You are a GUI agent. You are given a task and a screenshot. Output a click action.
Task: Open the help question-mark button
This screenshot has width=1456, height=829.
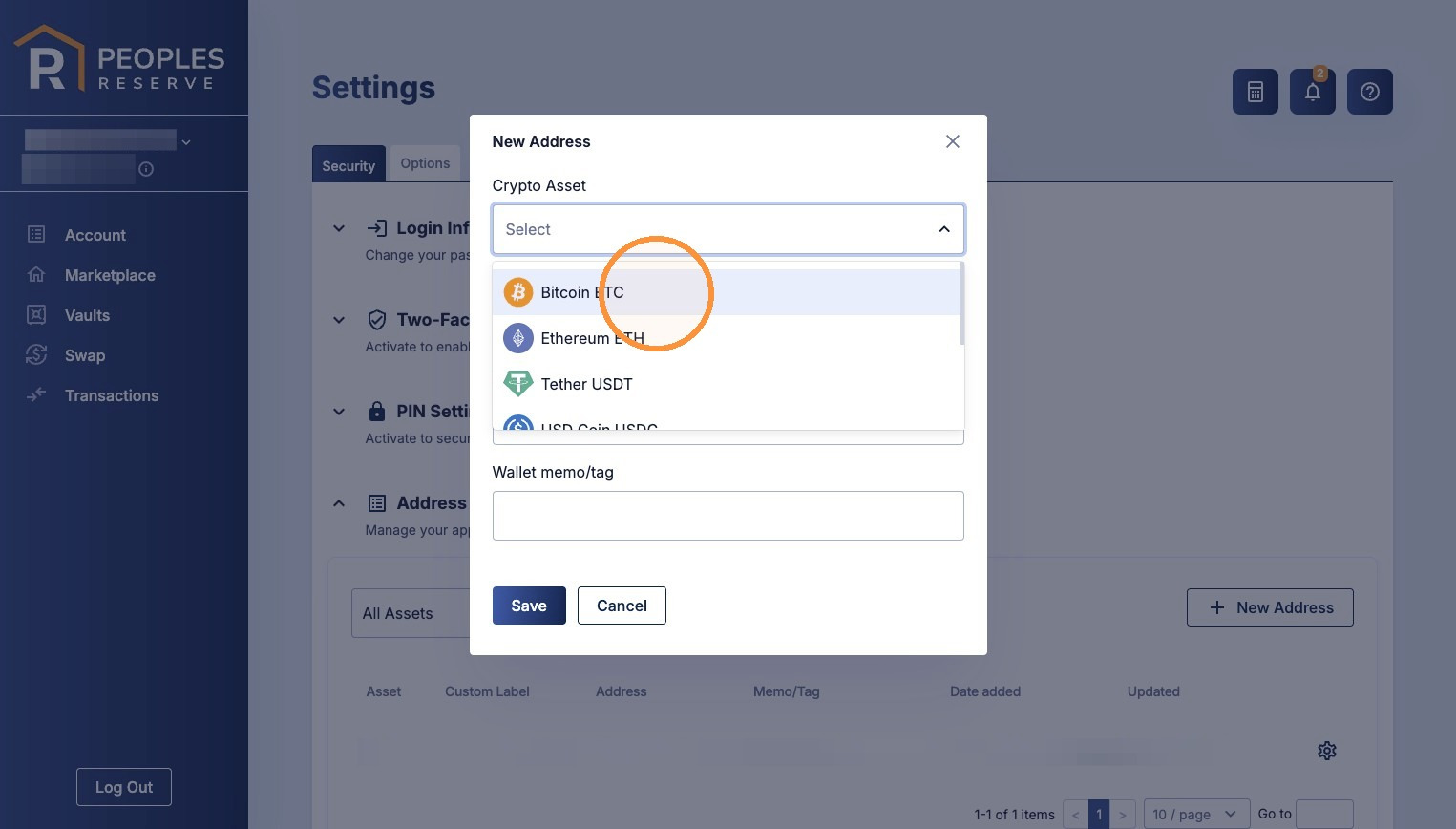click(x=1370, y=92)
